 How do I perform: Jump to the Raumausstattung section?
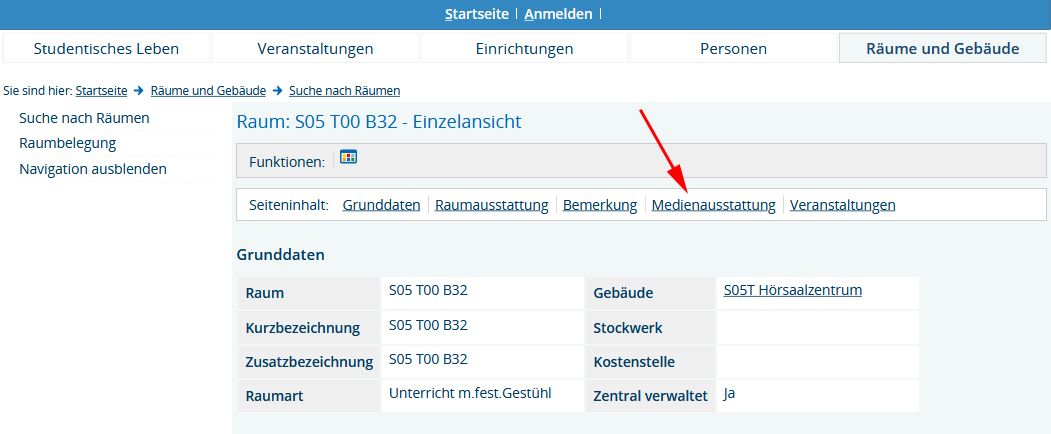[491, 205]
